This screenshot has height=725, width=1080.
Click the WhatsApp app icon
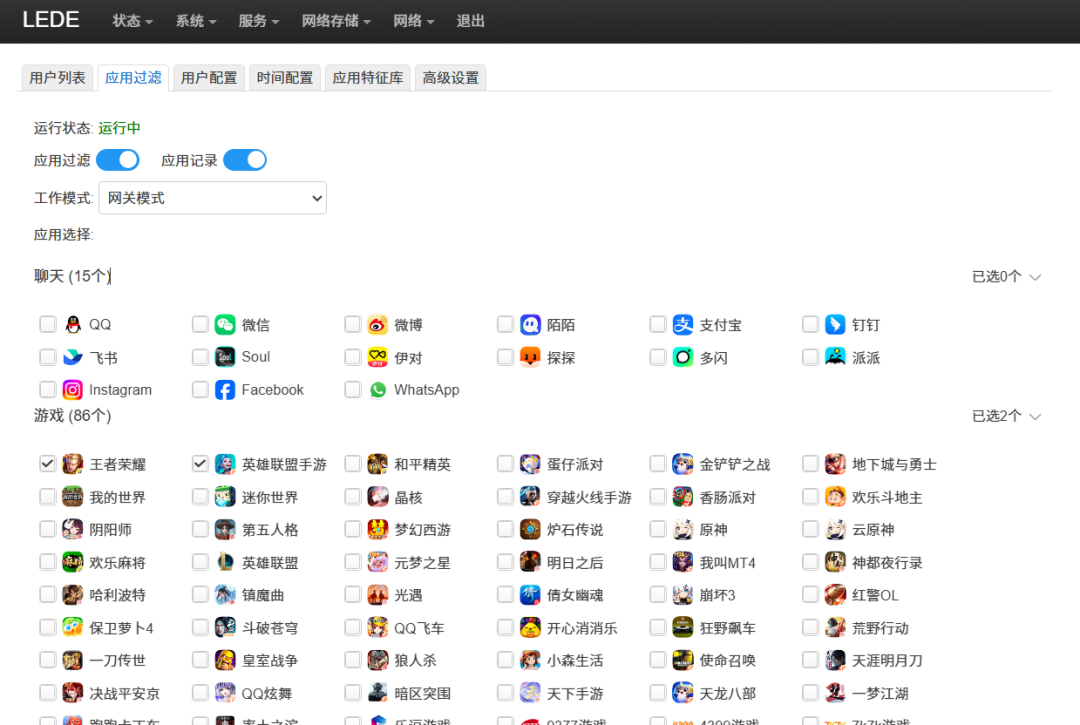[x=377, y=390]
